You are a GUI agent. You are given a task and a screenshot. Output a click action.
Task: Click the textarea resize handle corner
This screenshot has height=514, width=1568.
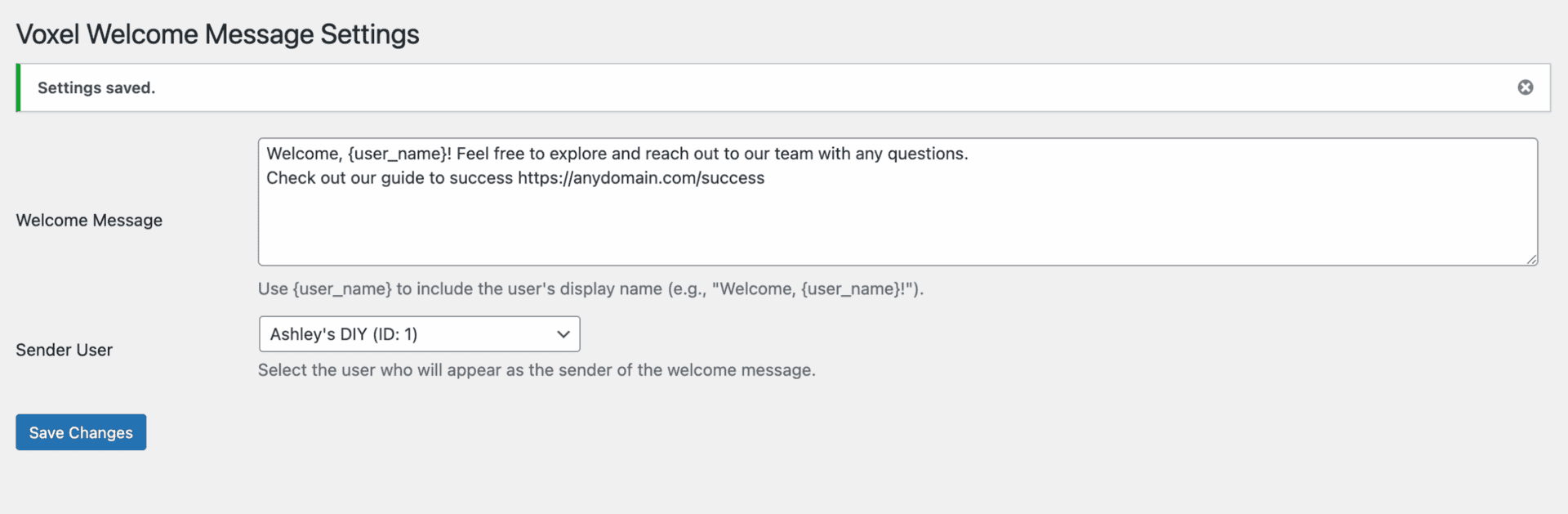[1531, 259]
